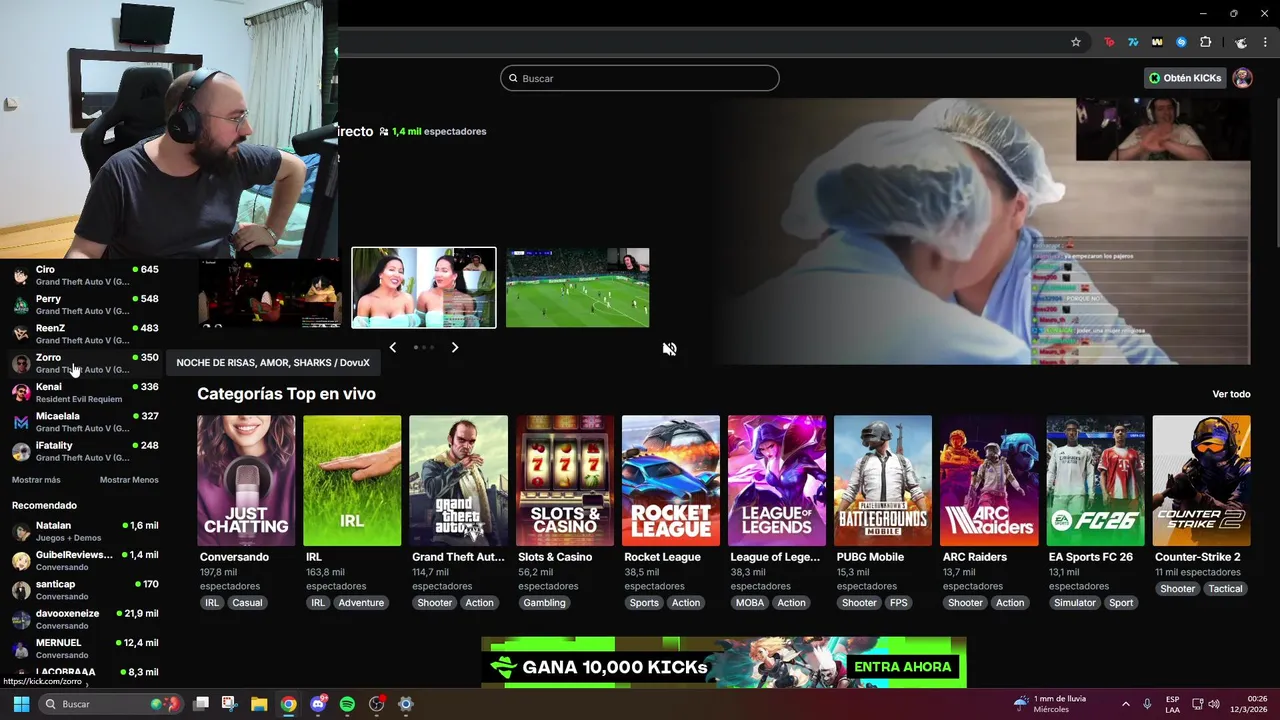The width and height of the screenshot is (1280, 720).
Task: Focus the Kick Buscar search field
Action: 640,78
